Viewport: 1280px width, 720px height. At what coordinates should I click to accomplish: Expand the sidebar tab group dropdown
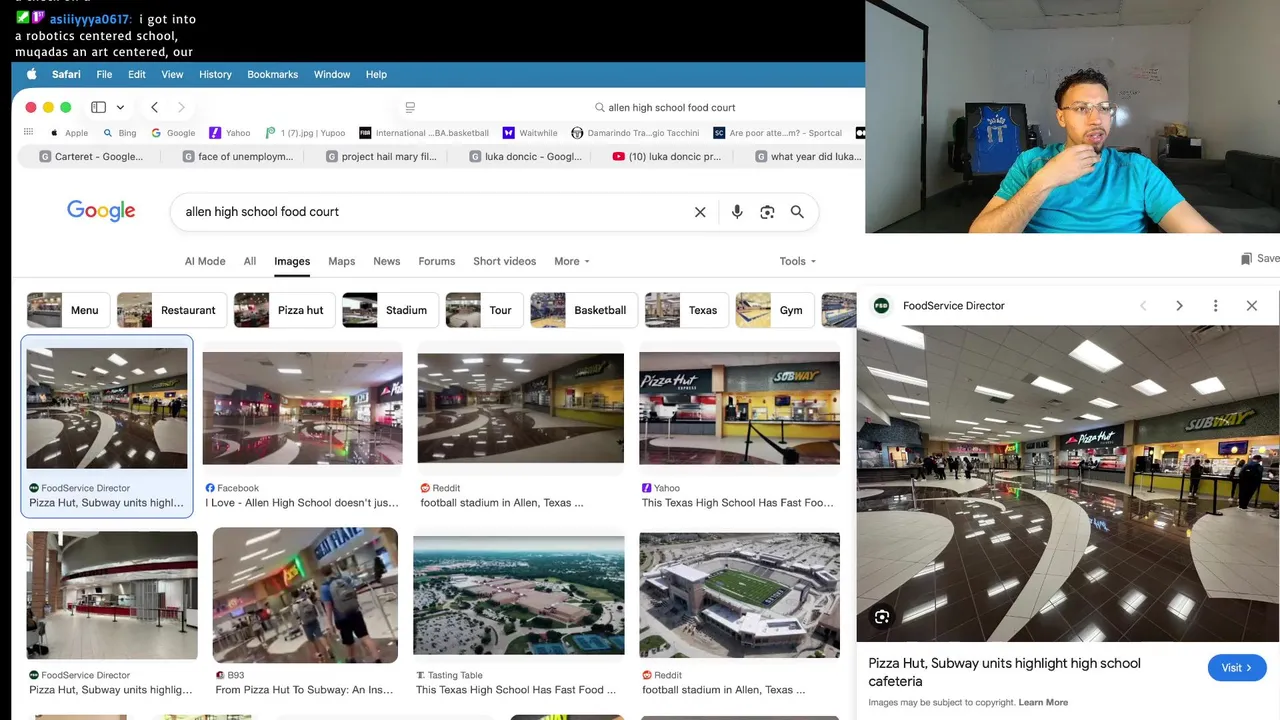(x=120, y=107)
